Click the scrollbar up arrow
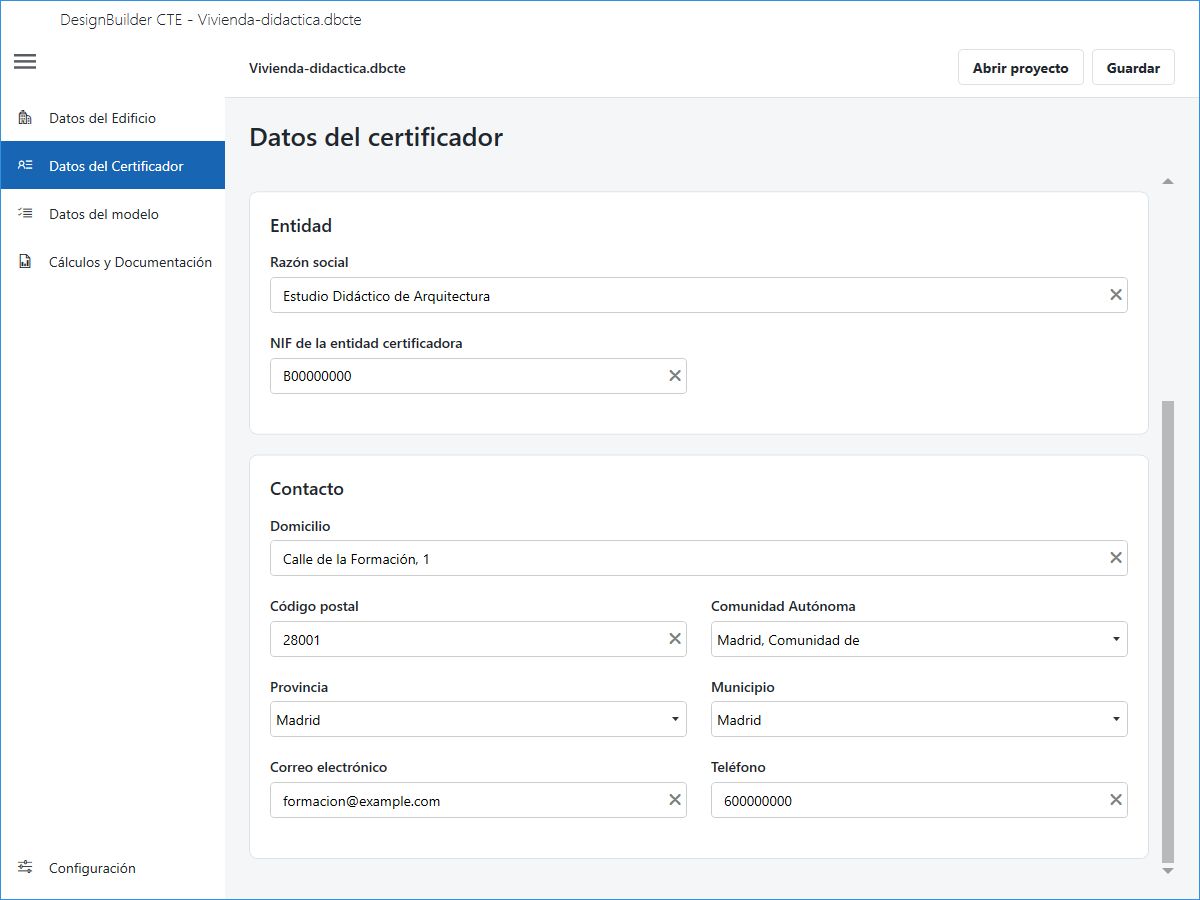This screenshot has width=1200, height=900. click(1167, 181)
